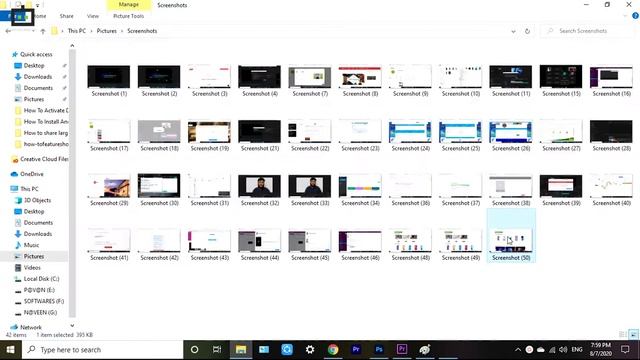Switch to large thumbnails view icon
Image resolution: width=640 pixels, height=360 pixels.
point(633,335)
